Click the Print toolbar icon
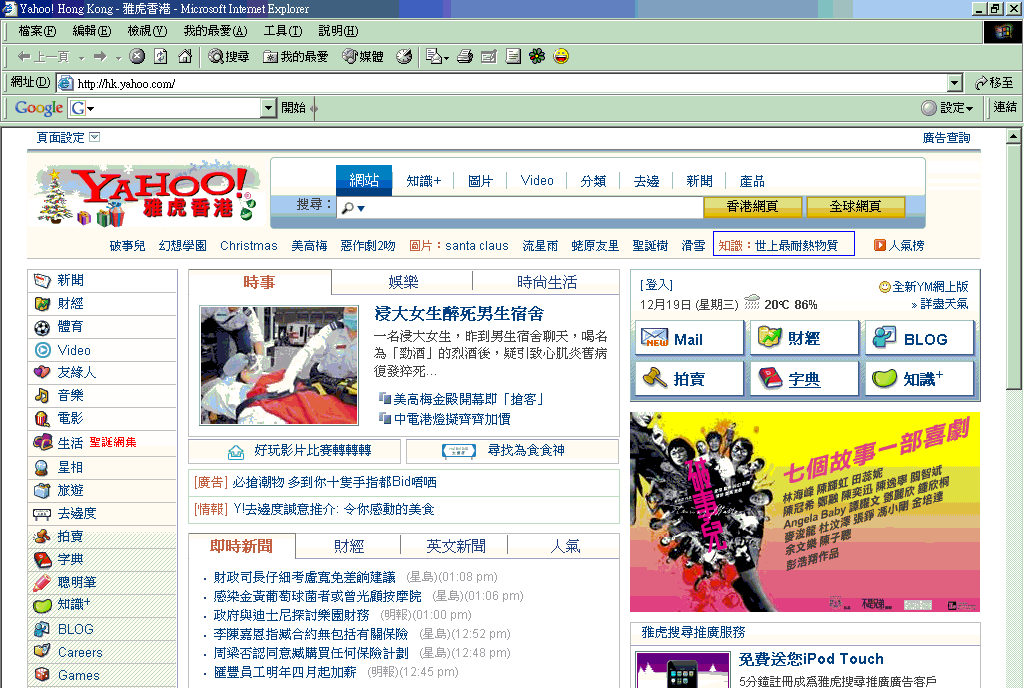 pyautogui.click(x=465, y=57)
